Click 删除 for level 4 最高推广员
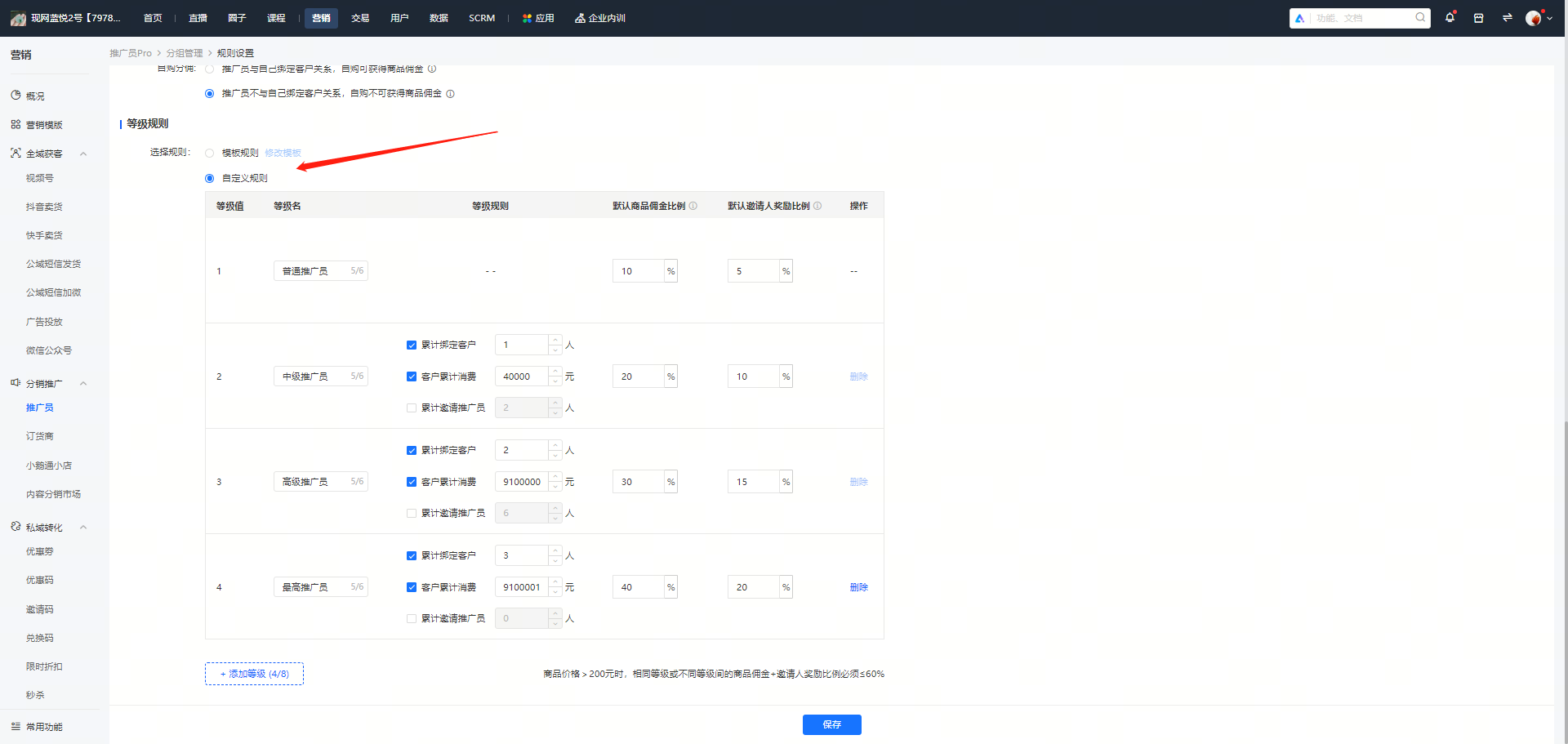The image size is (1568, 744). pos(858,587)
